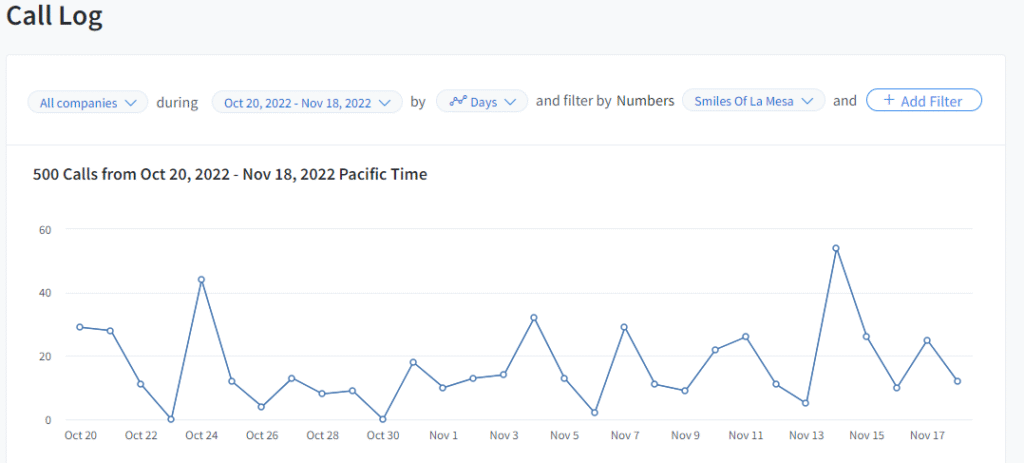This screenshot has height=463, width=1024.
Task: Select the Oct 24 peak data point
Action: pyautogui.click(x=201, y=280)
